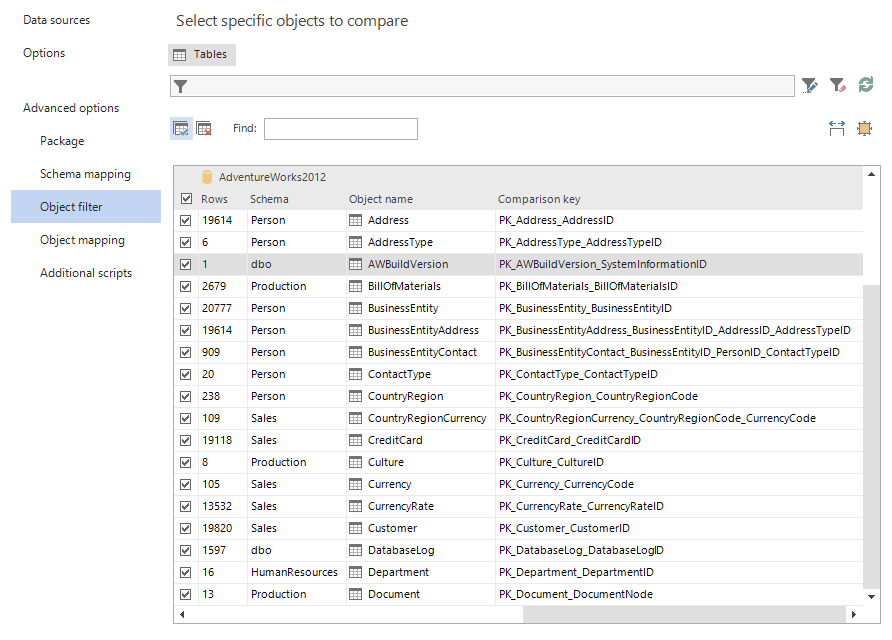
Task: Click the column width arrows icon
Action: 837,128
